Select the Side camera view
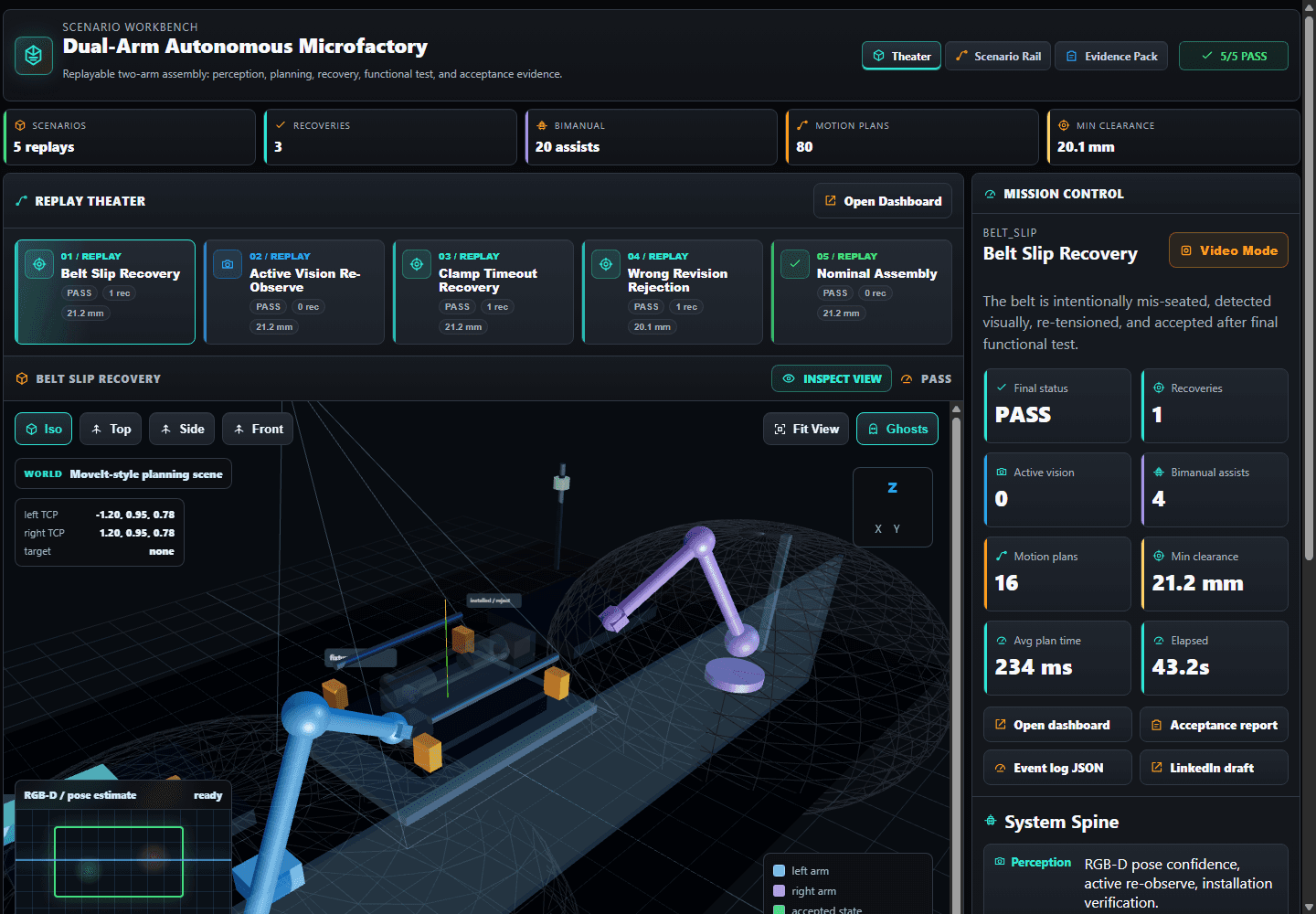Screen dimensions: 1316x914 click(182, 429)
